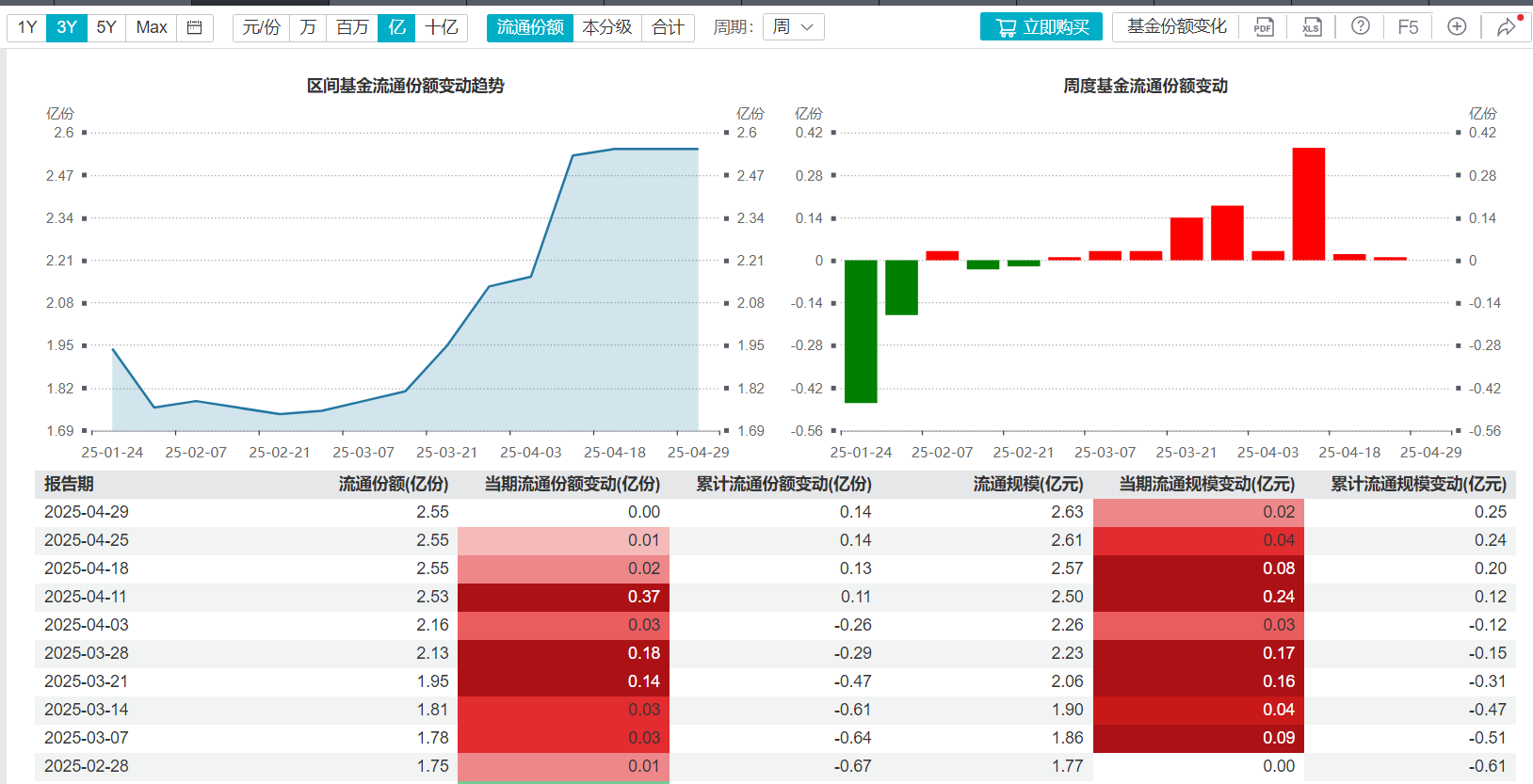Expand the 周期 period dropdown
Image resolution: width=1533 pixels, height=784 pixels.
[794, 27]
